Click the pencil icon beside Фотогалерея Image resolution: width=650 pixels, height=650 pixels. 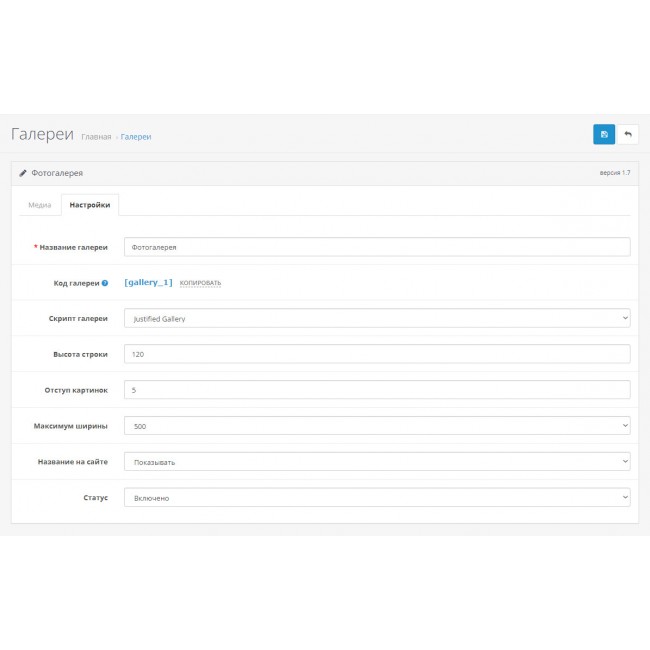(23, 172)
